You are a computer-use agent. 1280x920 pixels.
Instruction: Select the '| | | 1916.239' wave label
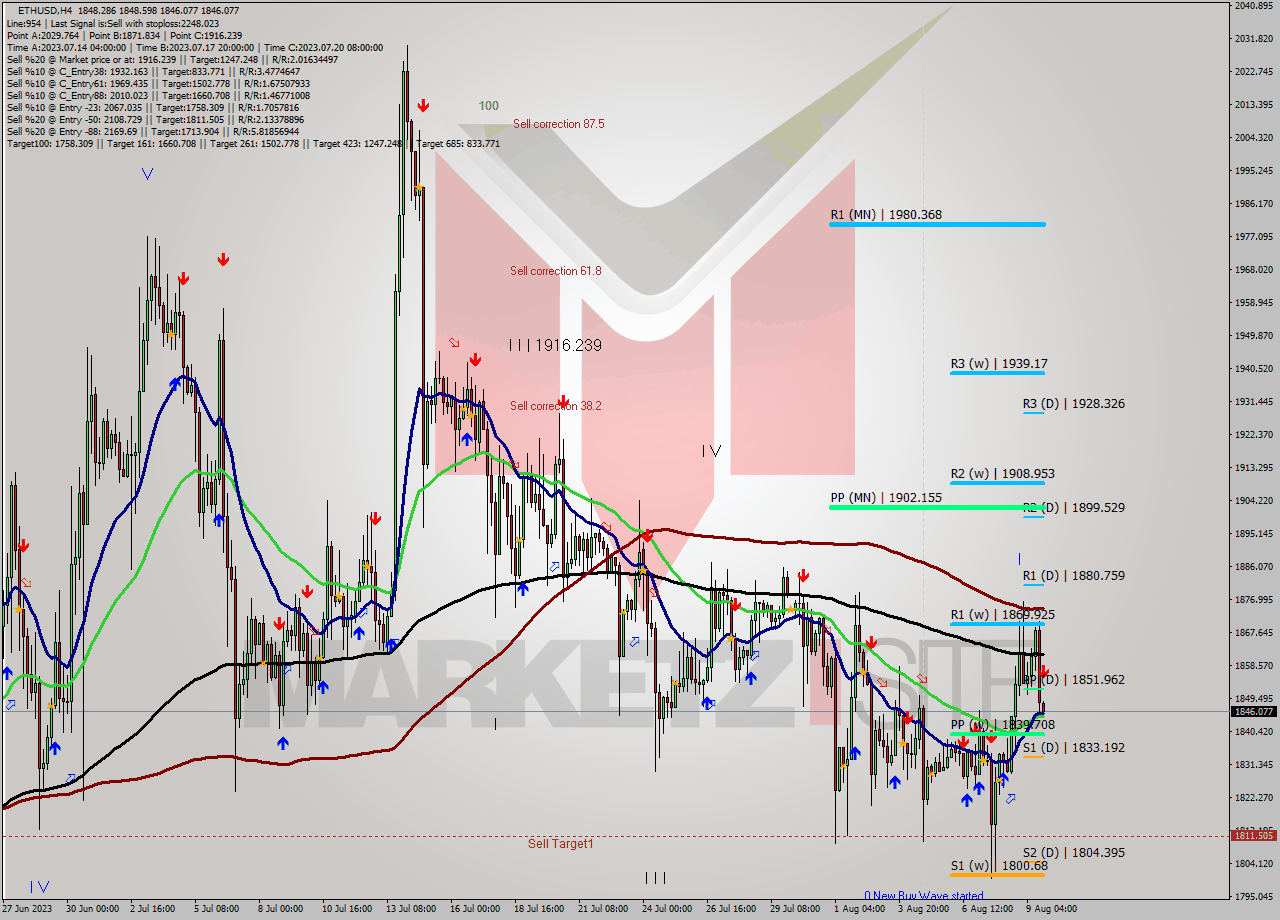click(x=555, y=345)
